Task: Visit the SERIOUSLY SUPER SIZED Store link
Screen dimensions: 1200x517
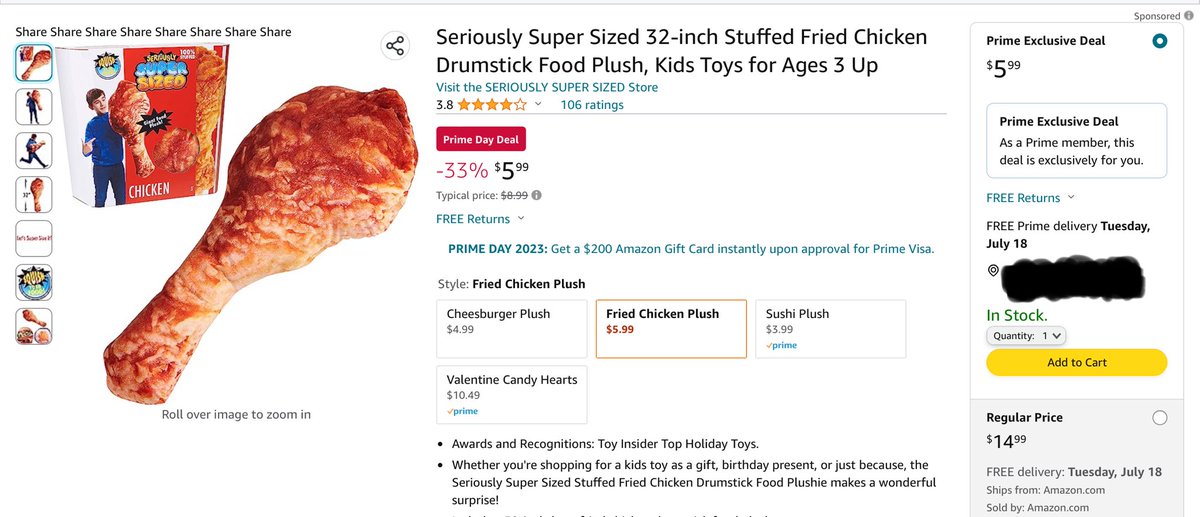Action: coord(547,87)
